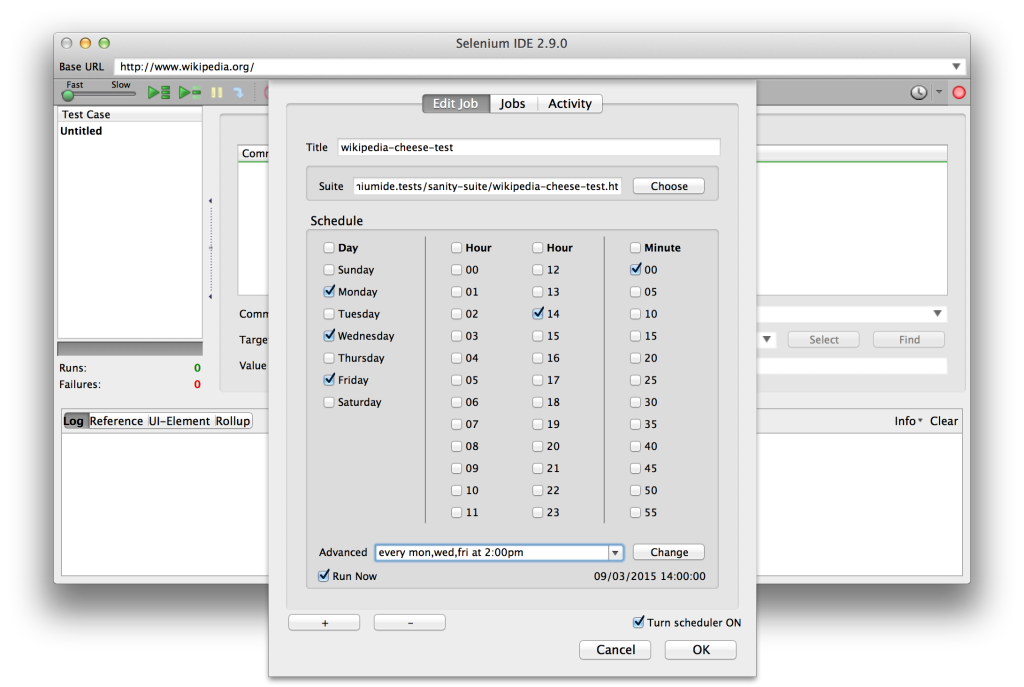Image resolution: width=1024 pixels, height=687 pixels.
Task: Check the minute 55 checkbox
Action: pos(635,513)
